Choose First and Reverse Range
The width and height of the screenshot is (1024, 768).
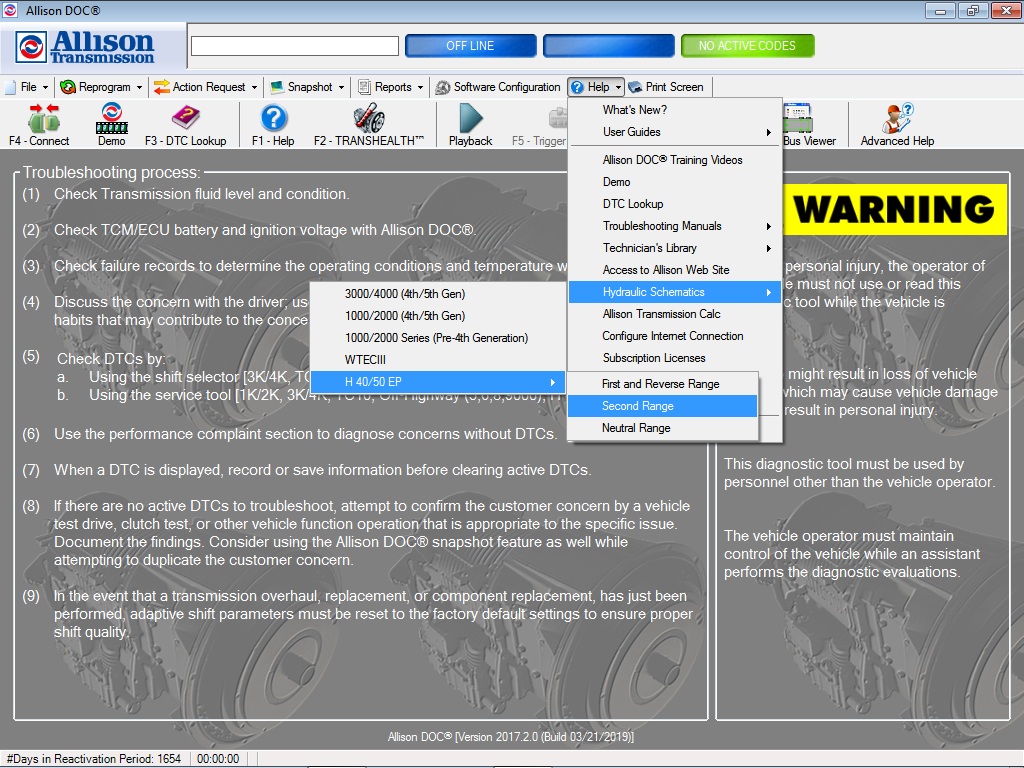(663, 384)
